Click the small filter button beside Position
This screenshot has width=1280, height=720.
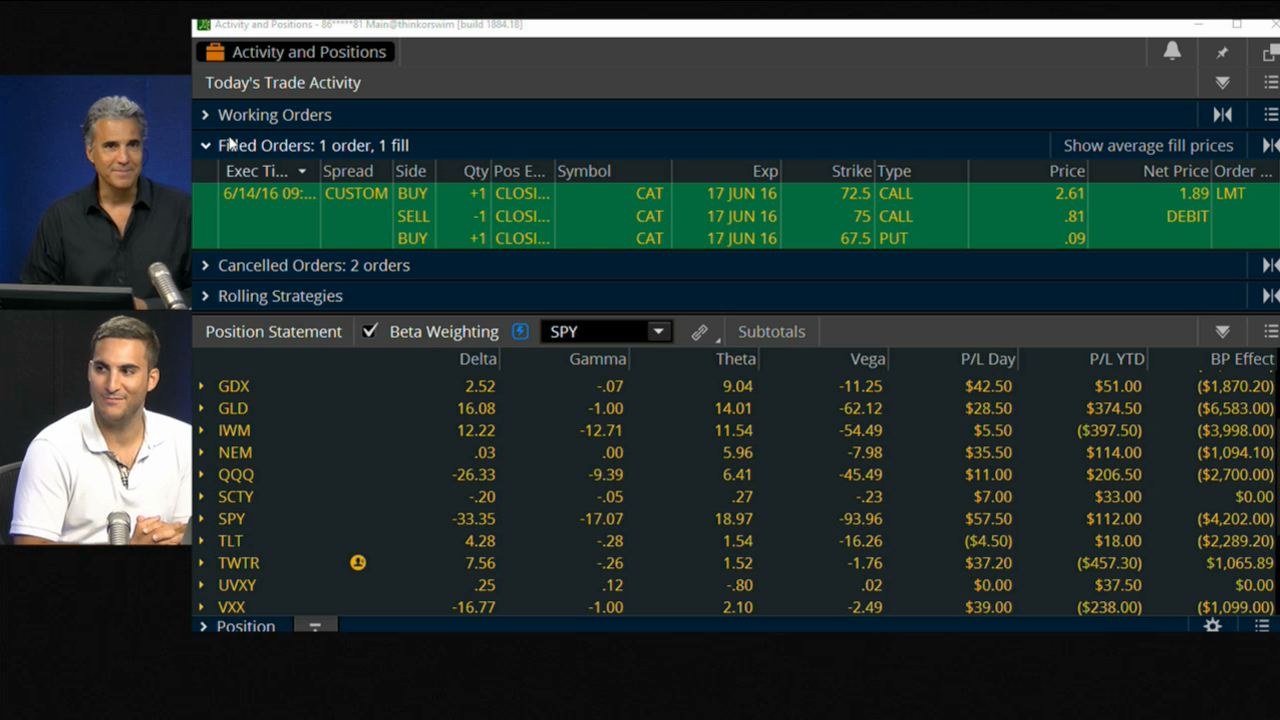315,626
